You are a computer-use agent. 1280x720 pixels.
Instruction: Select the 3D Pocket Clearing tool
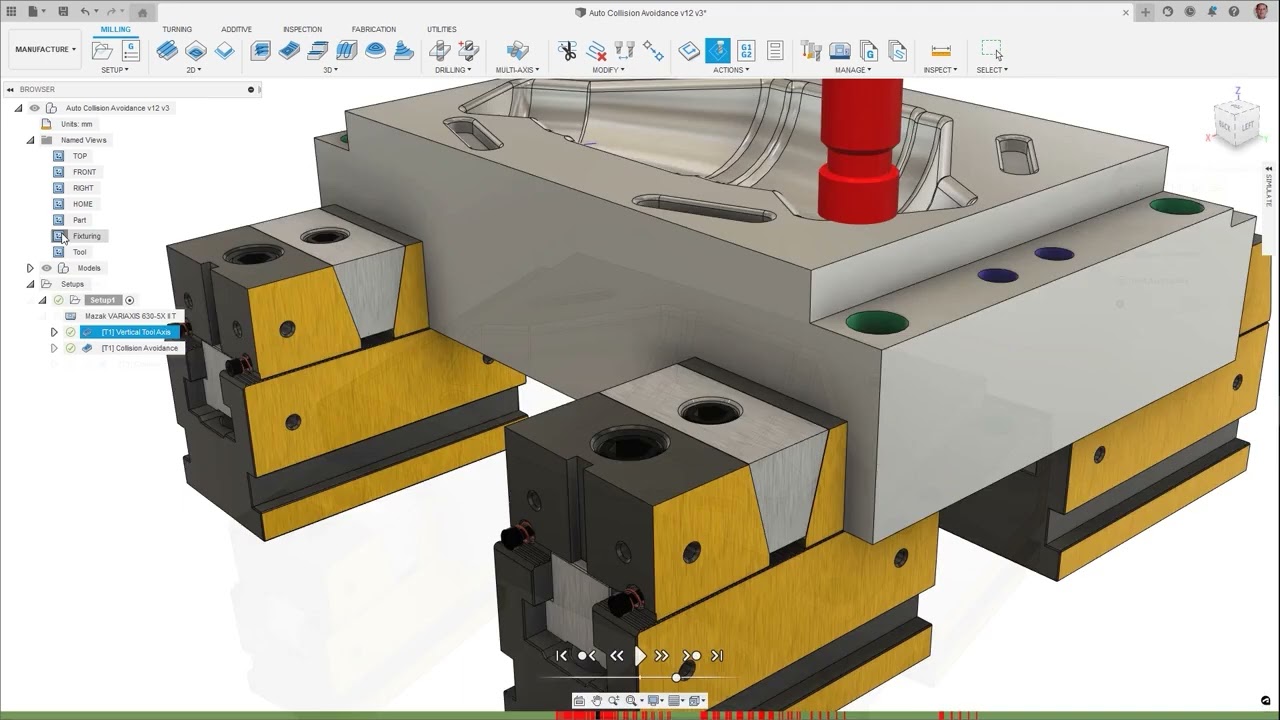289,50
